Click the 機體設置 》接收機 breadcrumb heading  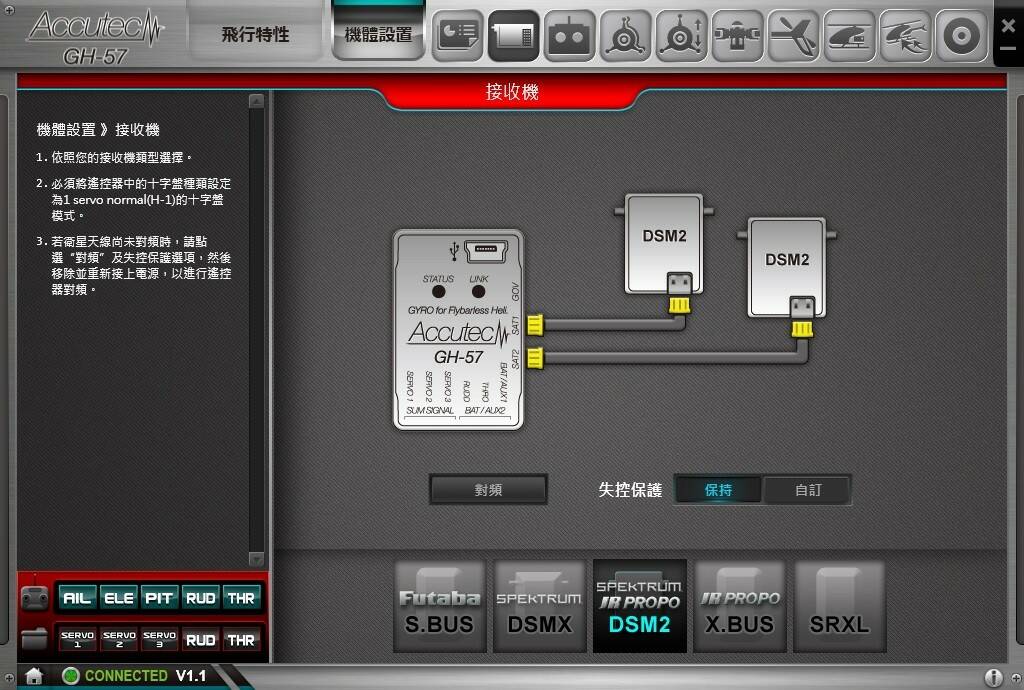point(98,129)
